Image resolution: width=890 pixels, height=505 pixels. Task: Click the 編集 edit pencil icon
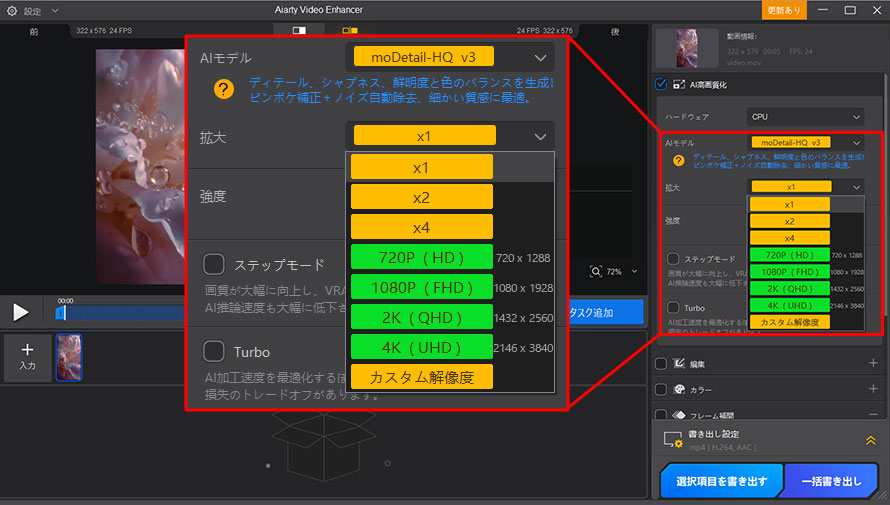click(x=679, y=363)
